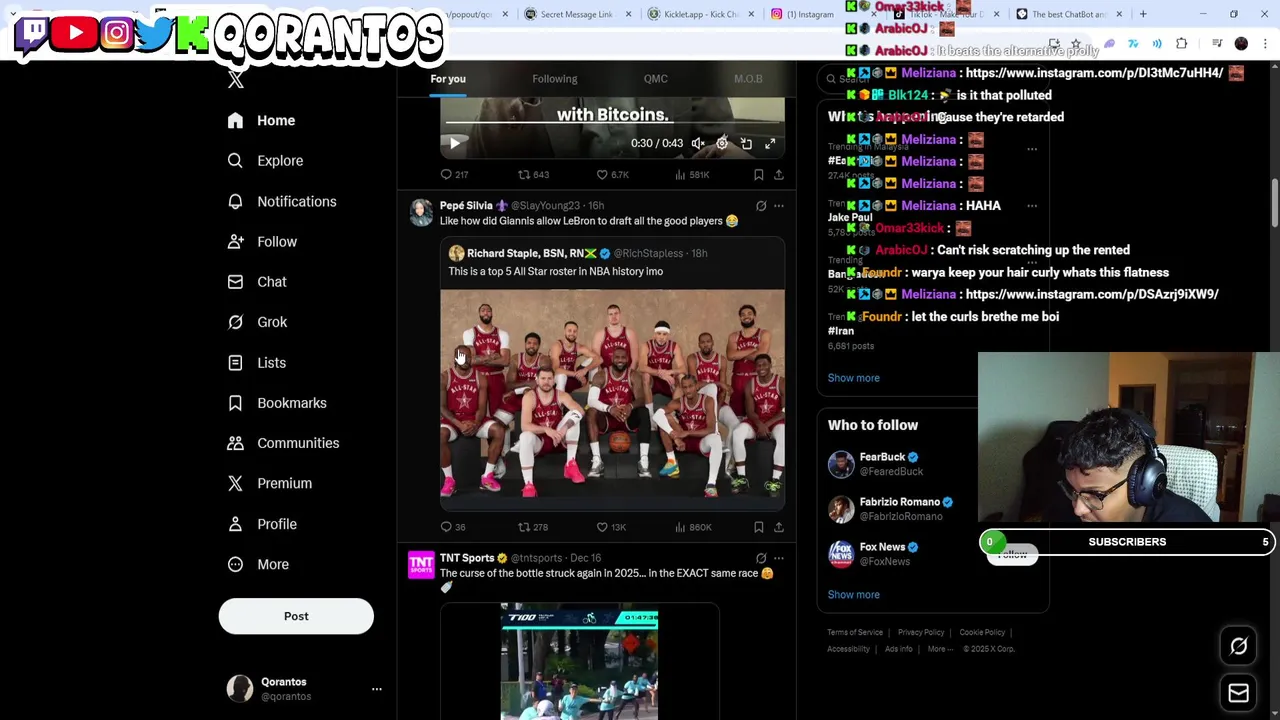The width and height of the screenshot is (1280, 720).
Task: Expand Show more under Who to follow
Action: (853, 595)
